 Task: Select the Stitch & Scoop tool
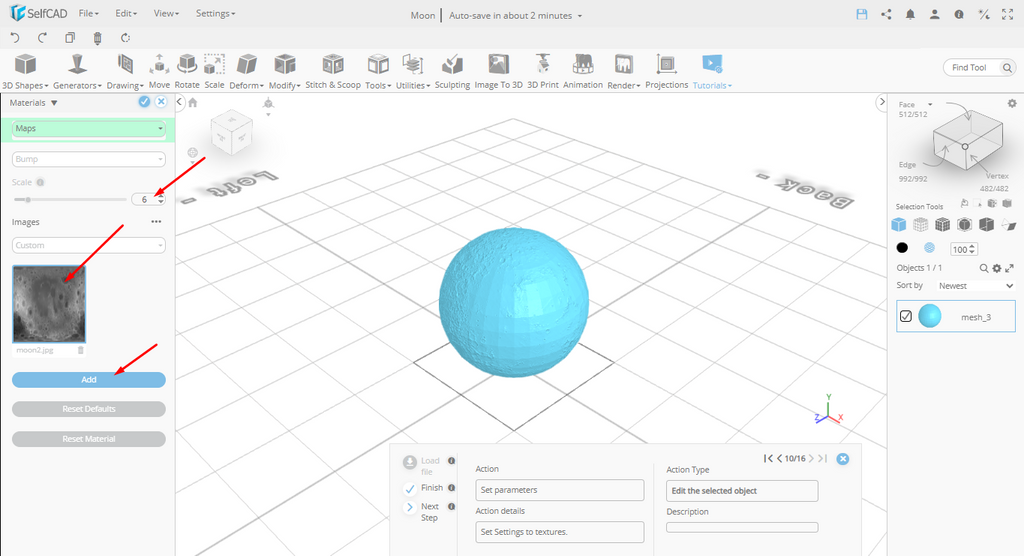(332, 72)
